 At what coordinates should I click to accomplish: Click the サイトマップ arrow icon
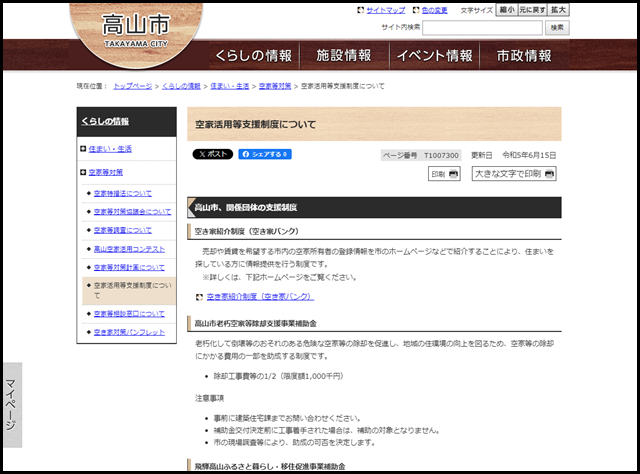pos(360,10)
